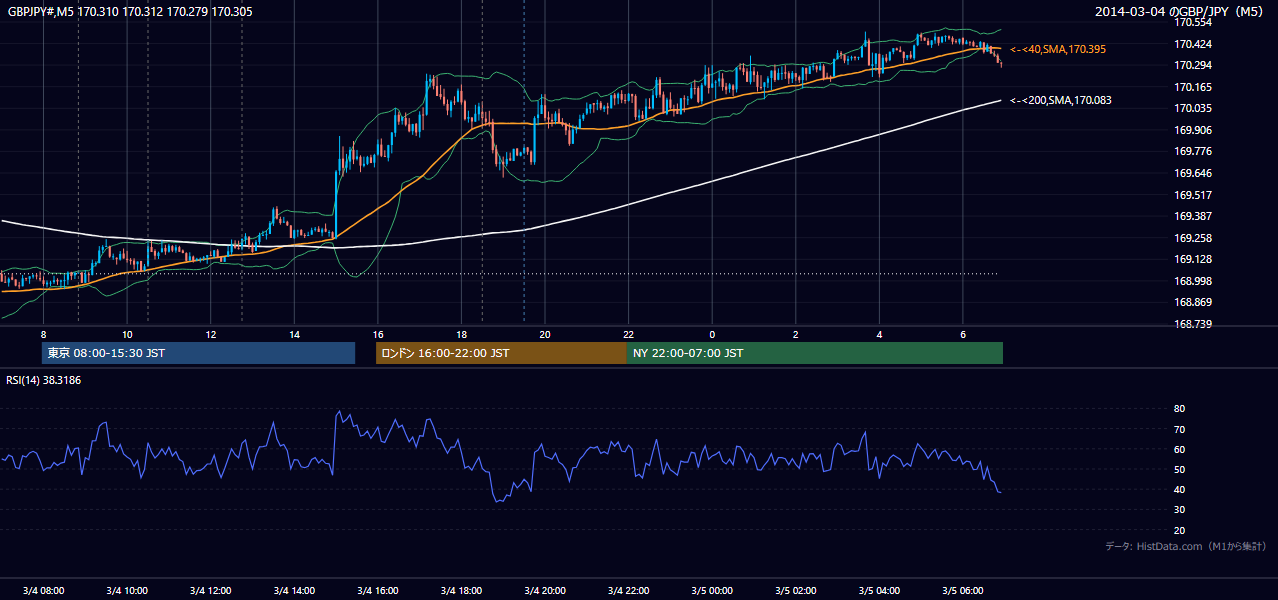Viewport: 1278px width, 600px height.
Task: Click the RSI 20 level label
Action: coord(1179,530)
